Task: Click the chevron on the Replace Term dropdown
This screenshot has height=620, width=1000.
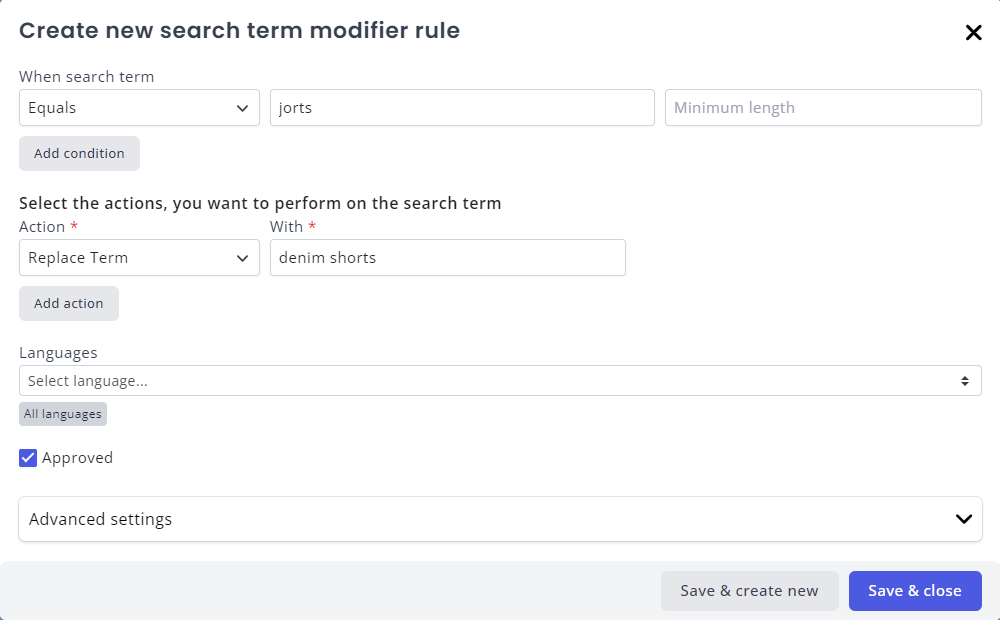Action: click(242, 258)
